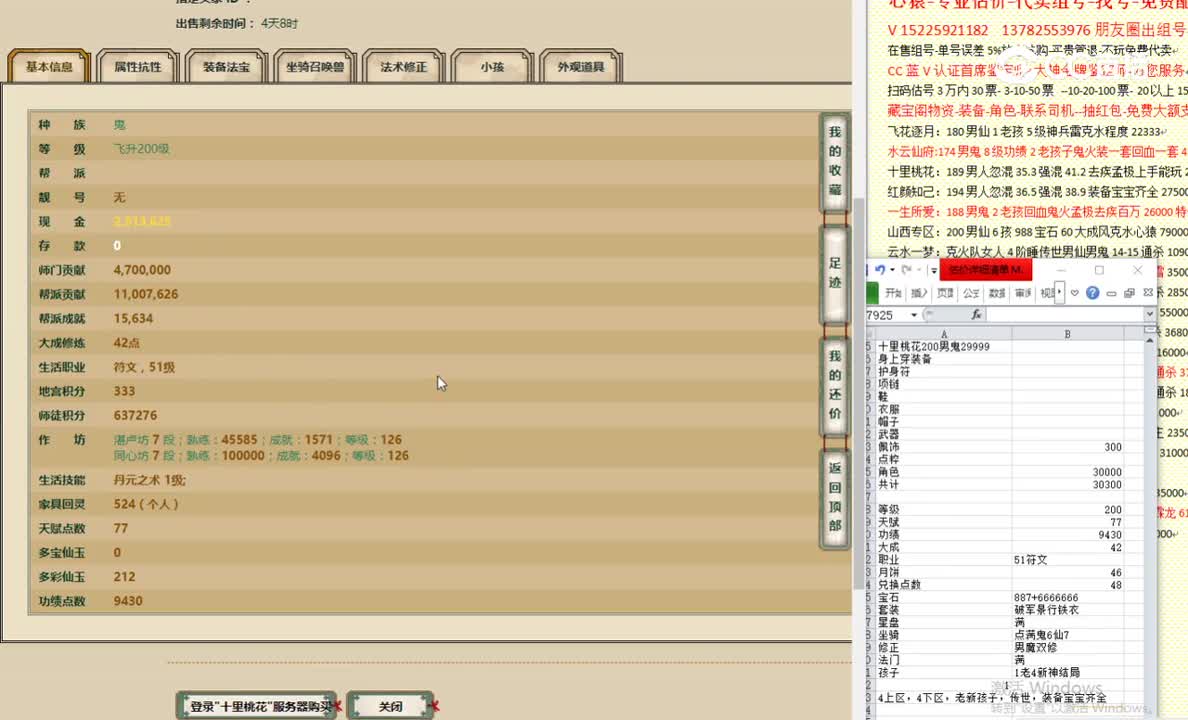The image size is (1188, 720).
Task: Click the 关闭 button at bottom
Action: [x=389, y=705]
